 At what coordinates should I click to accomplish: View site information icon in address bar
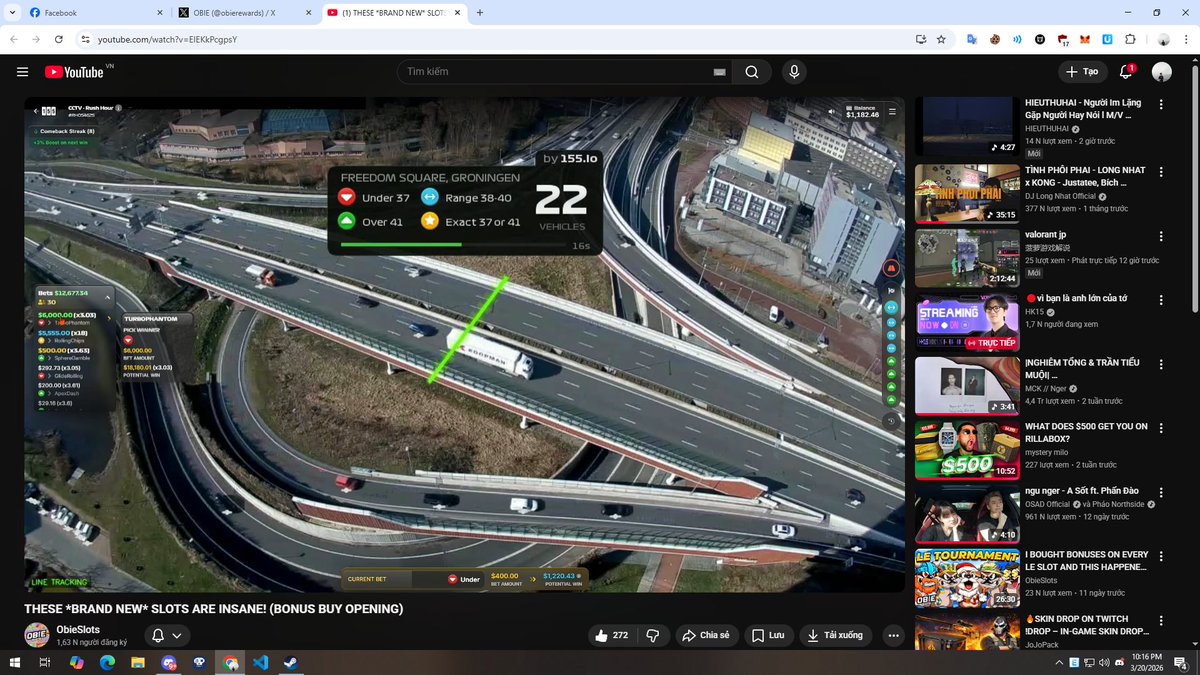click(87, 39)
